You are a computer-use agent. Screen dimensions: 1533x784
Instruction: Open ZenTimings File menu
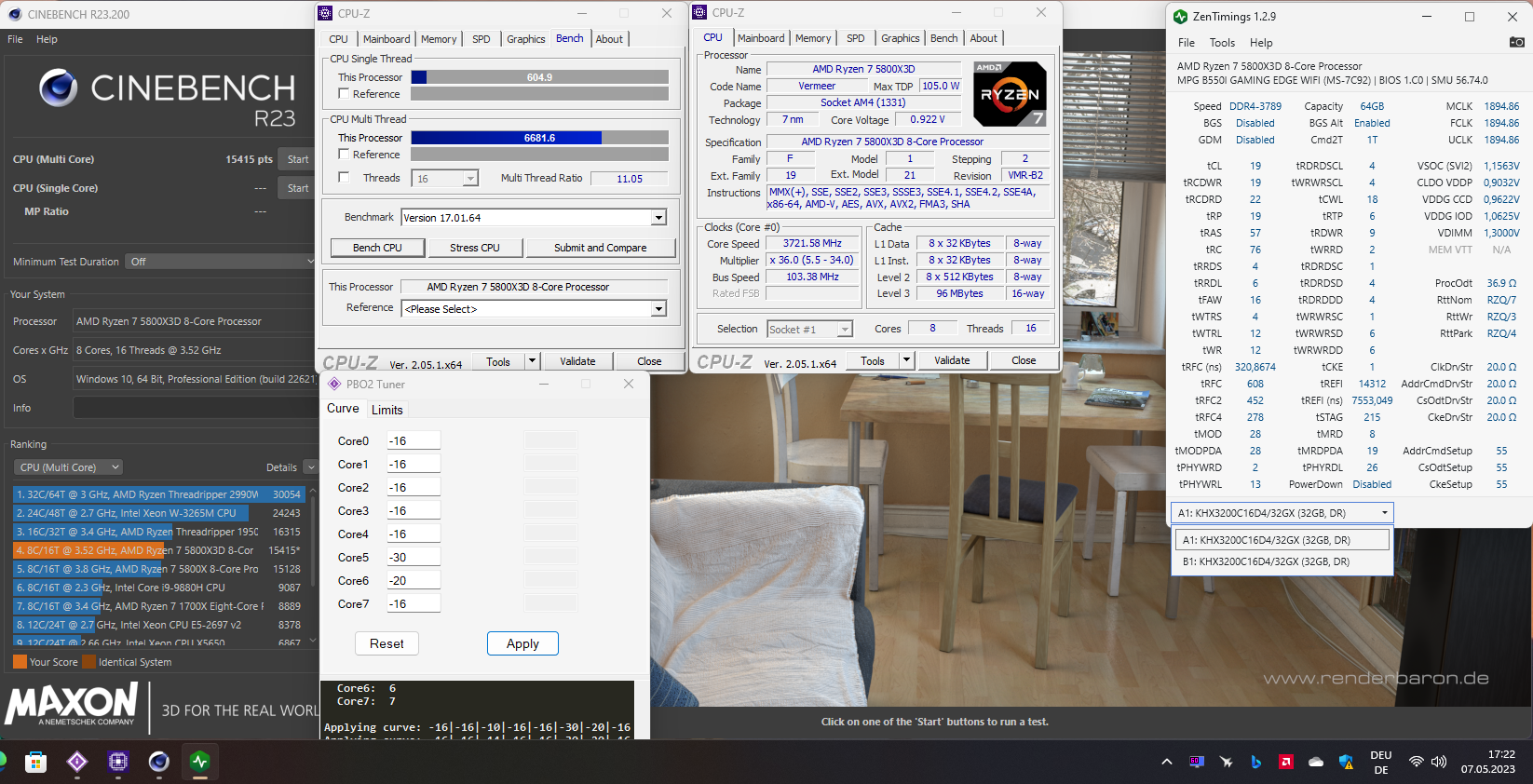1186,43
